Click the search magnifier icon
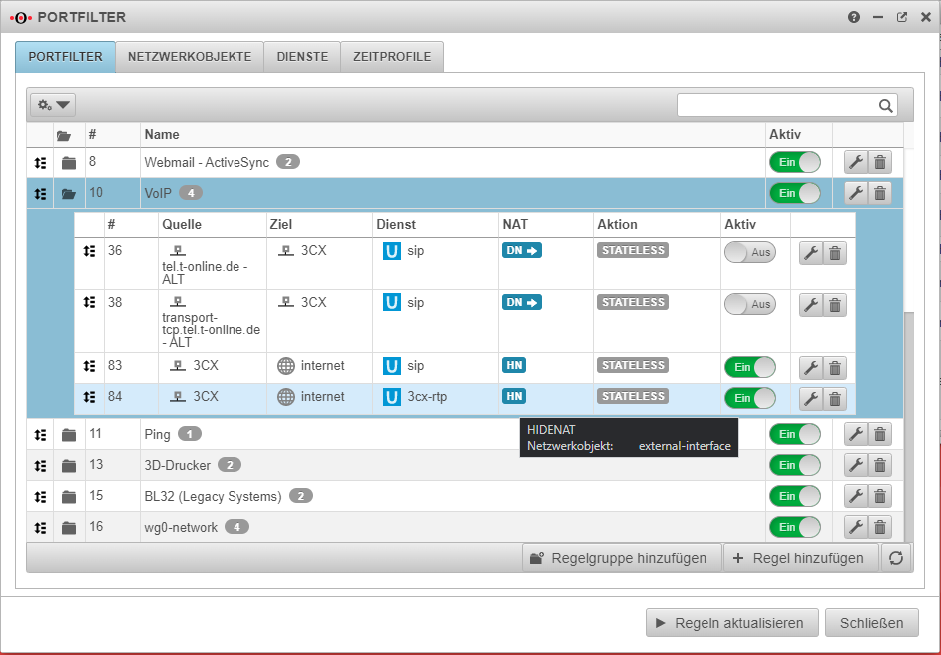Viewport: 941px width, 655px height. 885,106
